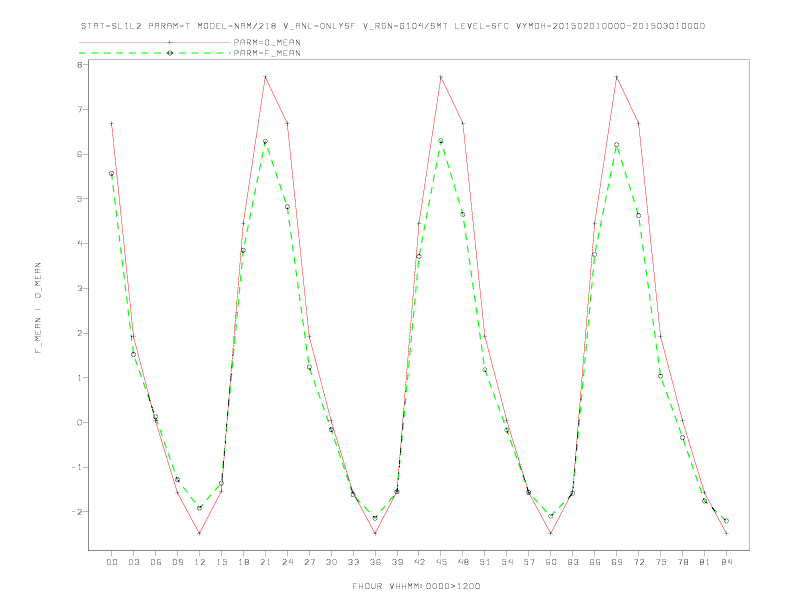Click the F_MEAN circle marker at hour 69
Image resolution: width=792 pixels, height=612 pixels.
(x=617, y=145)
